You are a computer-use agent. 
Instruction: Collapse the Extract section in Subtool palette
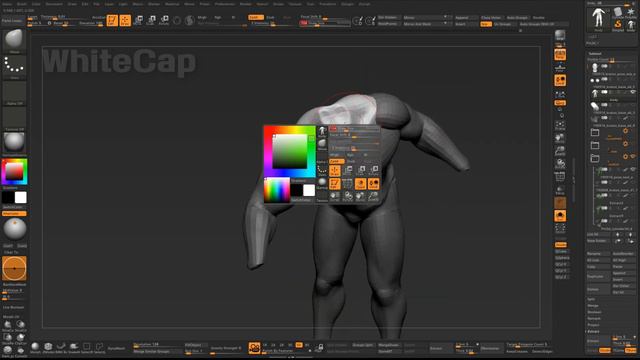click(593, 331)
